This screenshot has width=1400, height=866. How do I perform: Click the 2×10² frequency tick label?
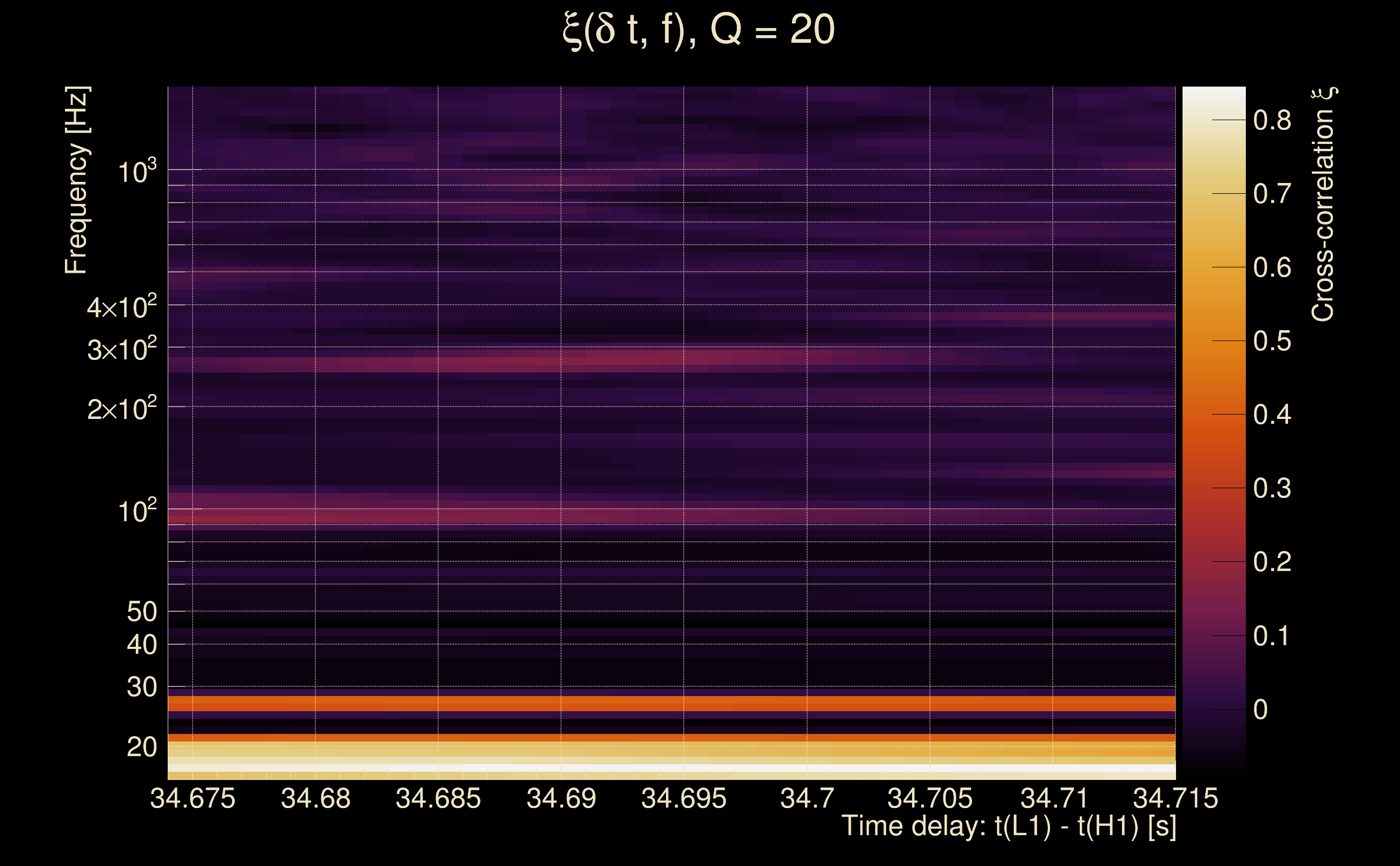[122, 408]
